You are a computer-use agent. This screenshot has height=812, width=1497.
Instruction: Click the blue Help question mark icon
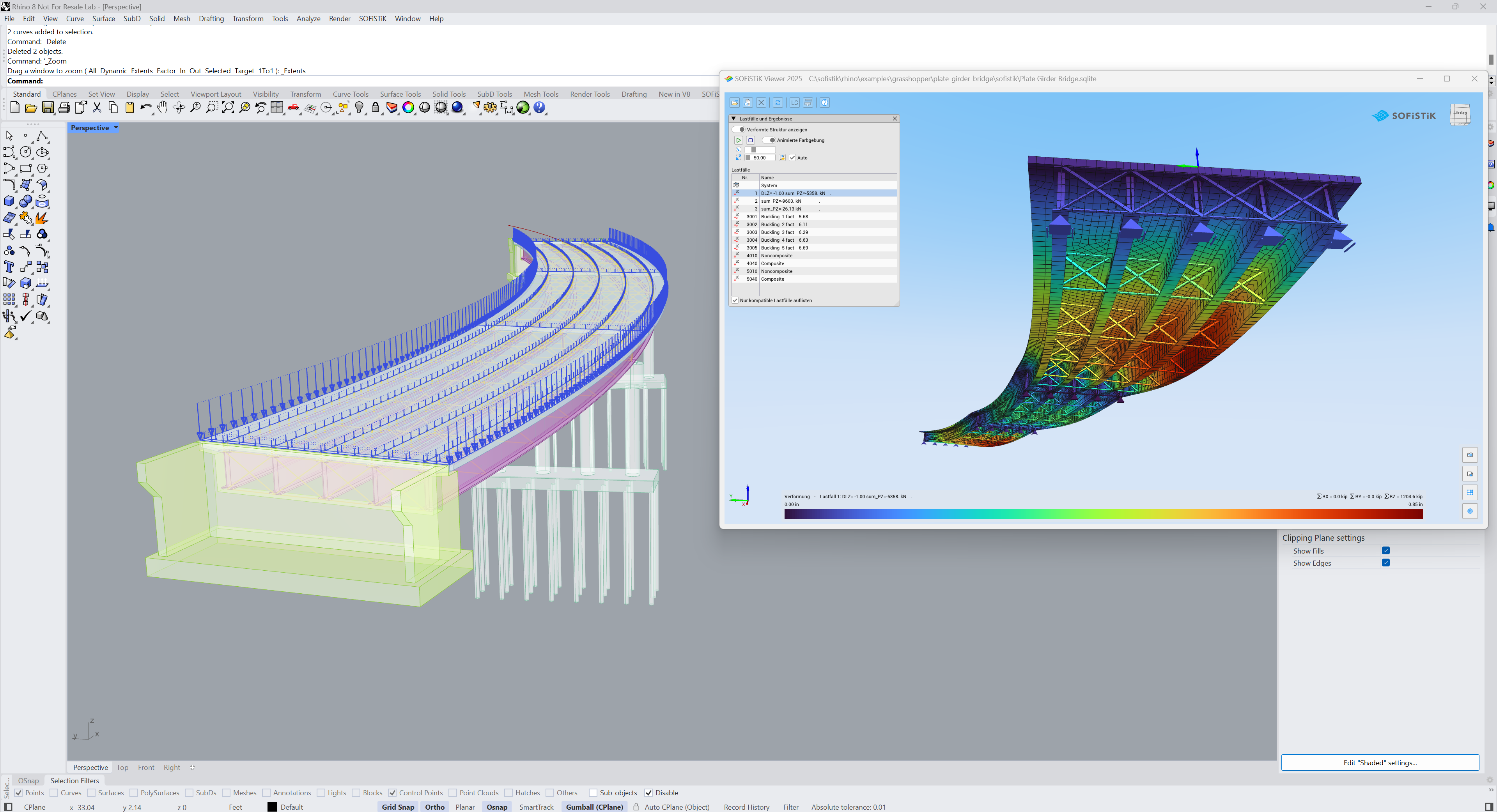540,108
